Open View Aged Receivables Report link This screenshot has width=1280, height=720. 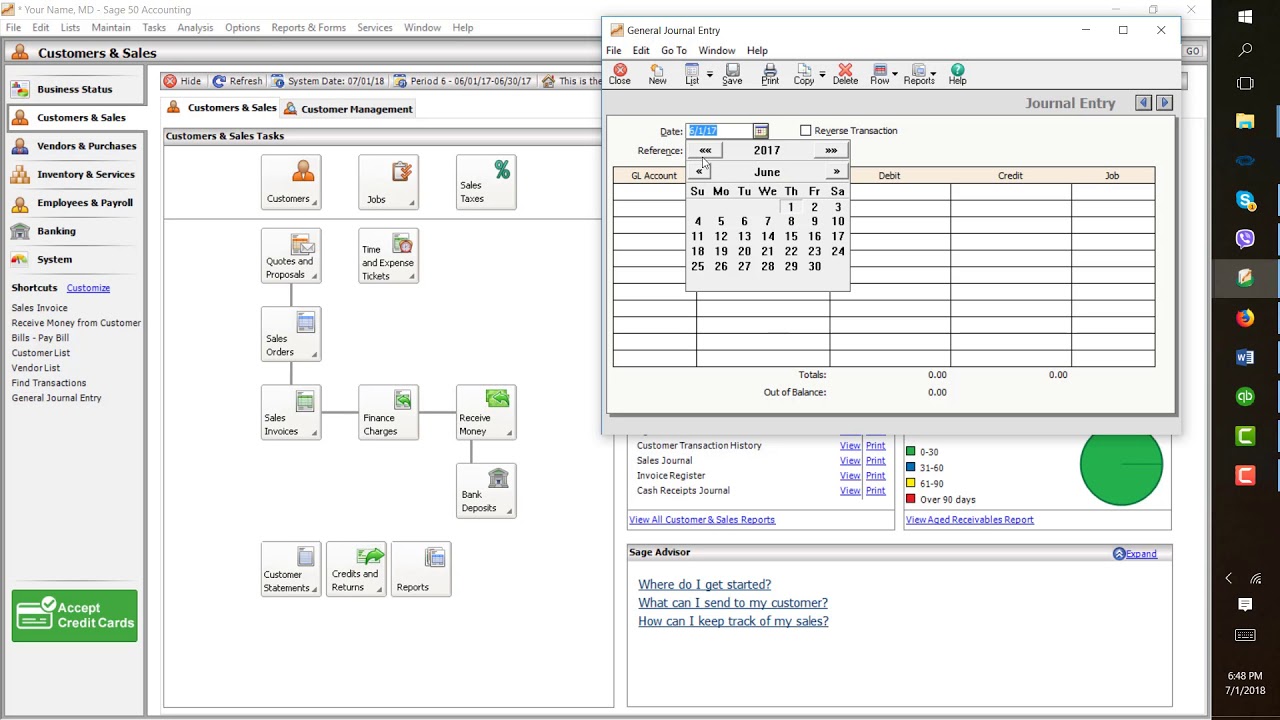970,520
